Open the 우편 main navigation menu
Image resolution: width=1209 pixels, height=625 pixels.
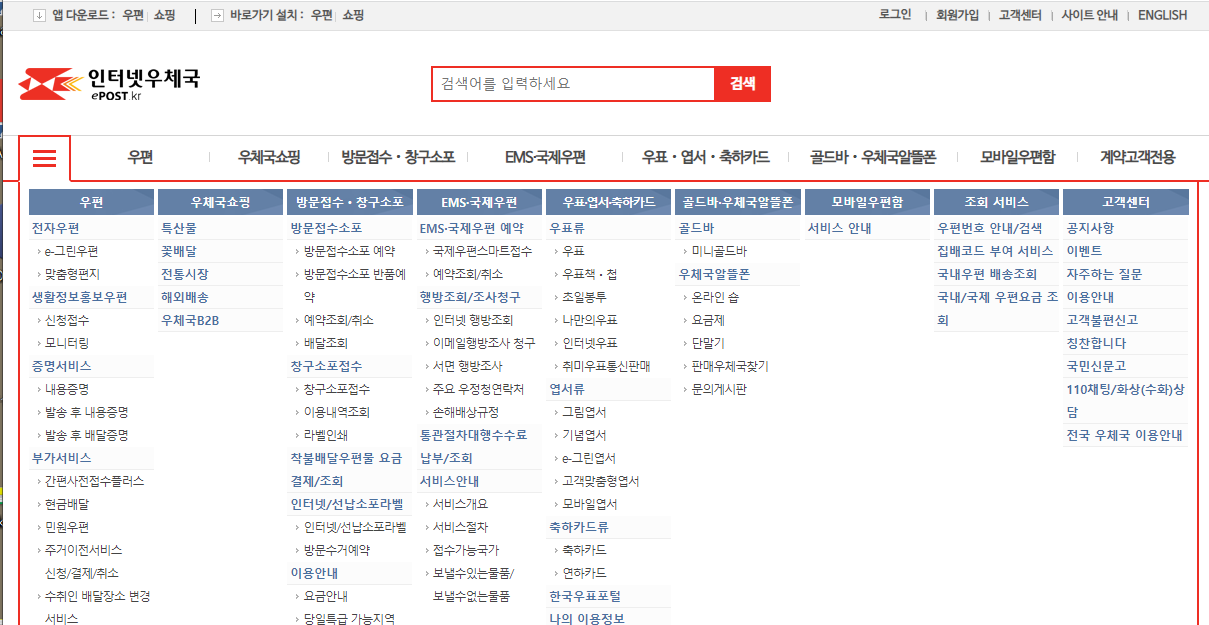(x=140, y=157)
